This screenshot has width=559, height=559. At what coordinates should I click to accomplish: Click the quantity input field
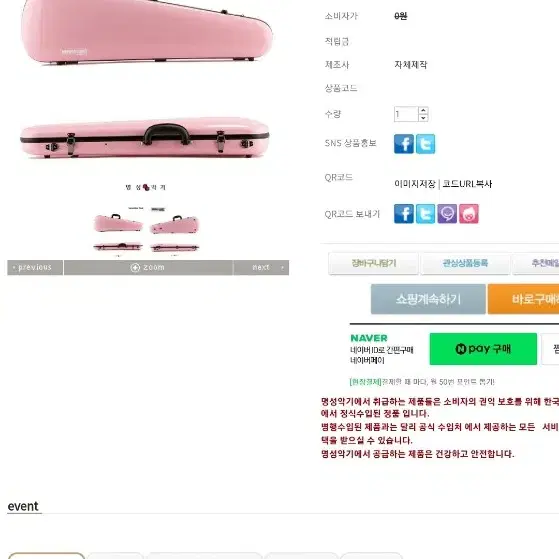coord(406,114)
